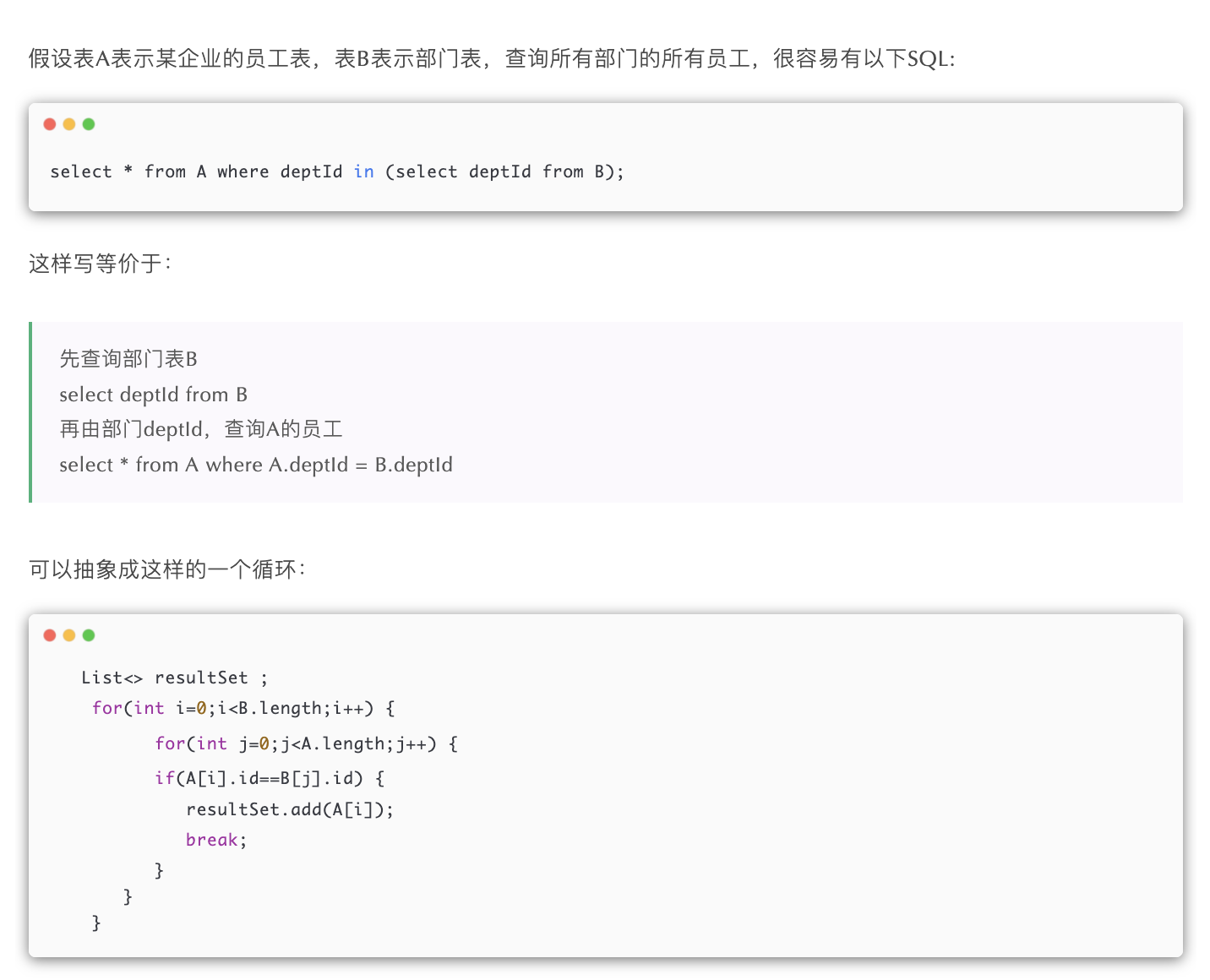
Task: Click the "resultSet.add(A[i]);" code line
Action: click(x=290, y=809)
